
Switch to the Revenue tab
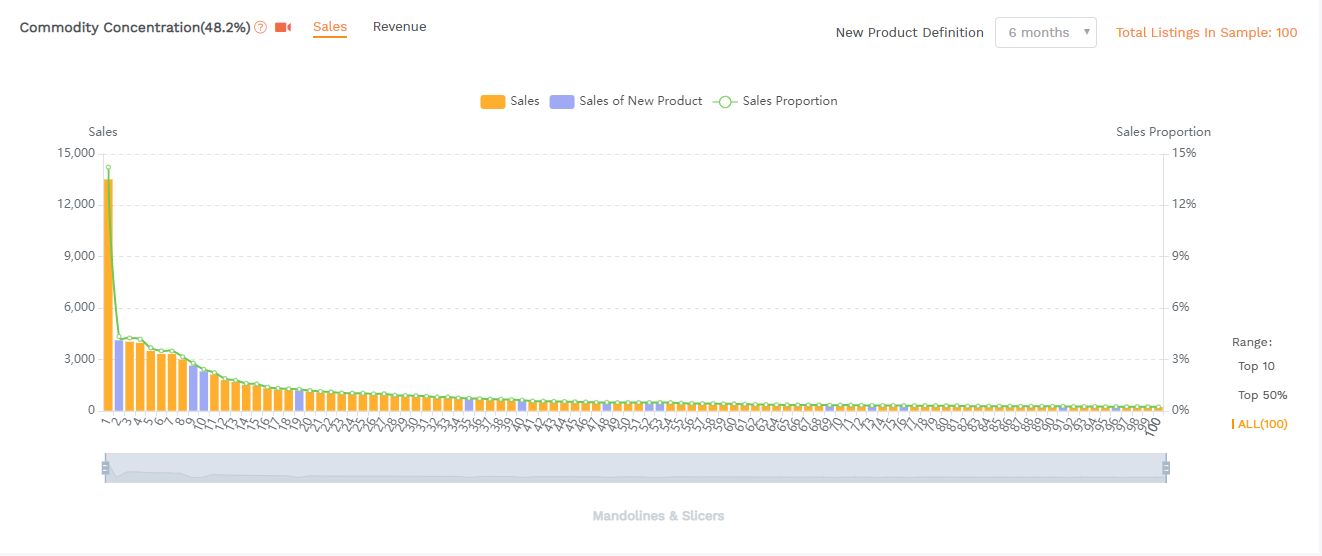coord(399,27)
